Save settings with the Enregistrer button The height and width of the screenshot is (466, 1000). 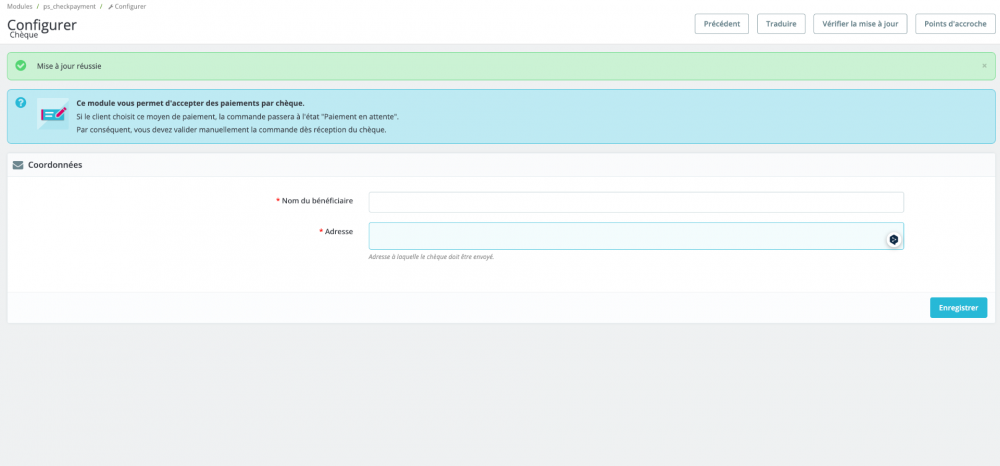pyautogui.click(x=959, y=307)
